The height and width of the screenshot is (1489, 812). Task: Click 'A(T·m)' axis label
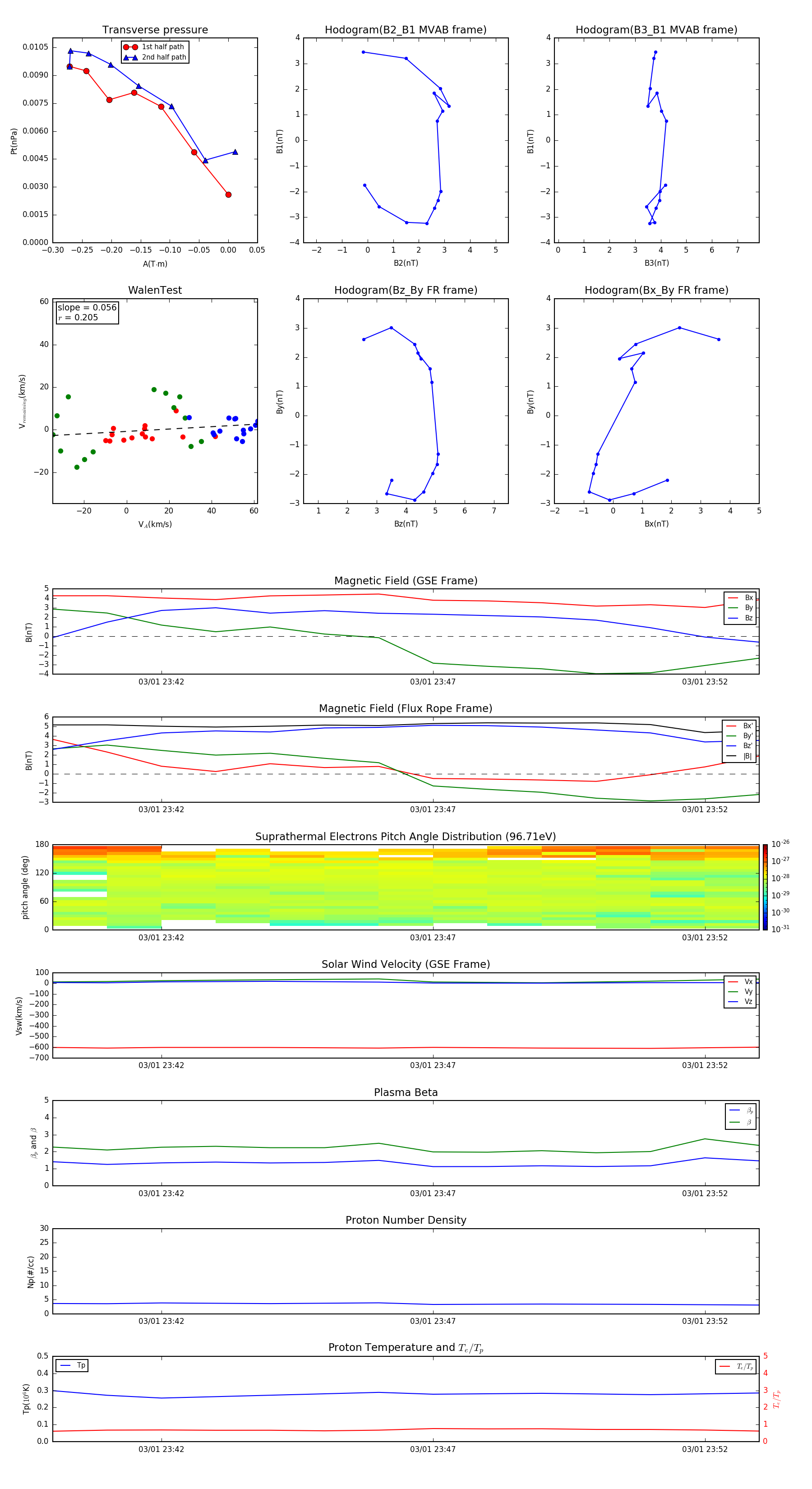(155, 264)
